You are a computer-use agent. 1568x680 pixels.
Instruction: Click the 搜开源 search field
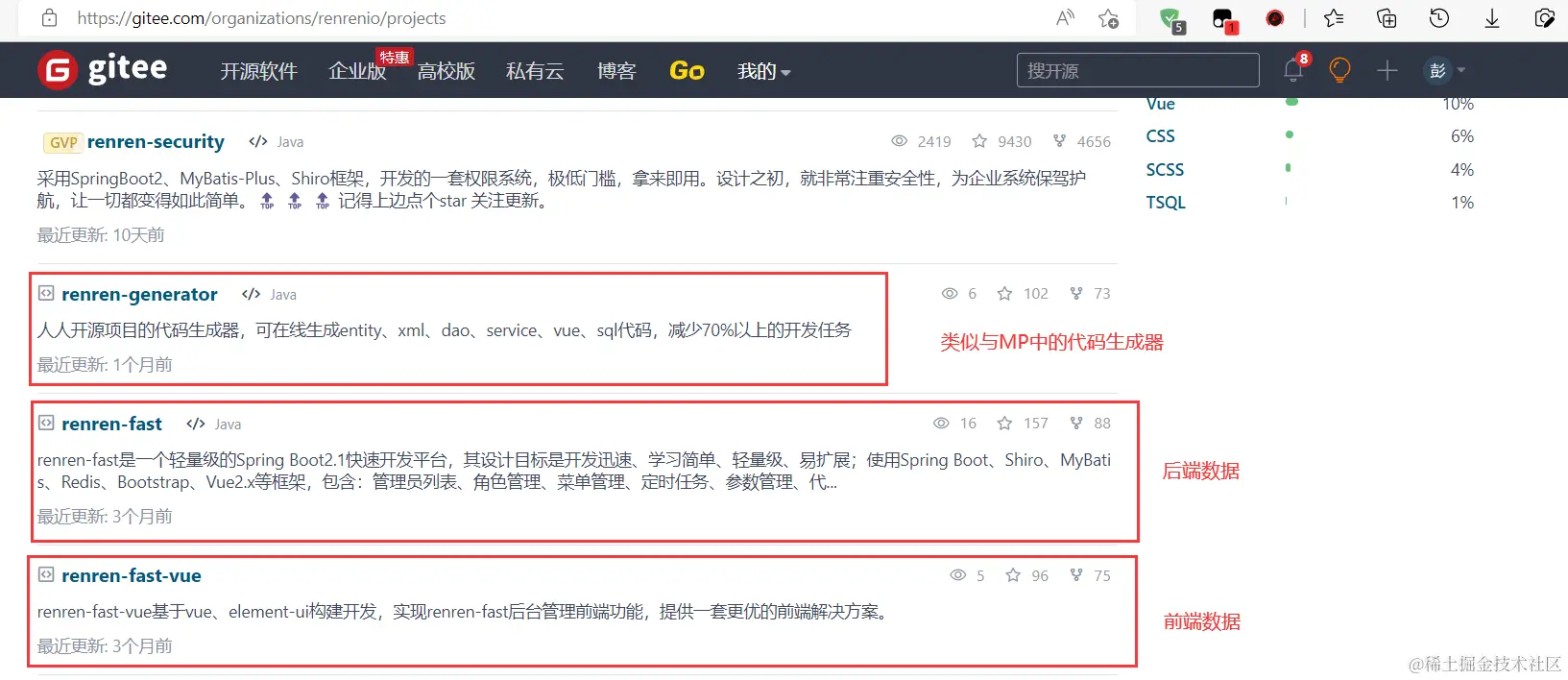(1138, 70)
